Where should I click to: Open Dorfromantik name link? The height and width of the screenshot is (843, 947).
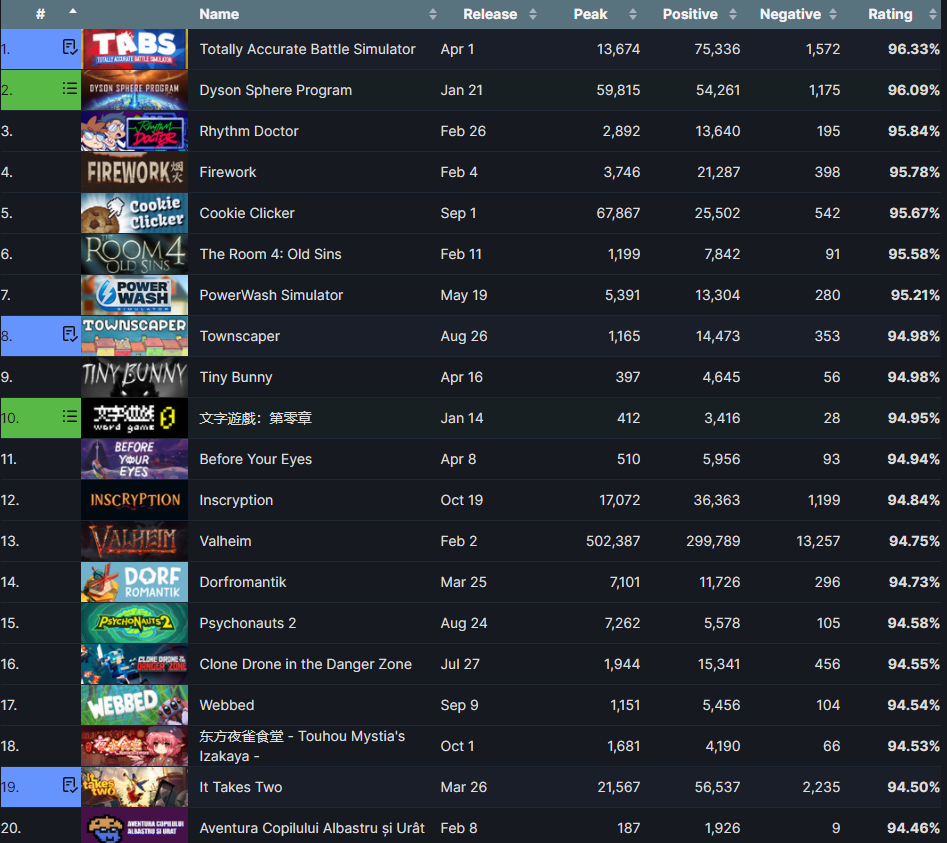pos(243,582)
